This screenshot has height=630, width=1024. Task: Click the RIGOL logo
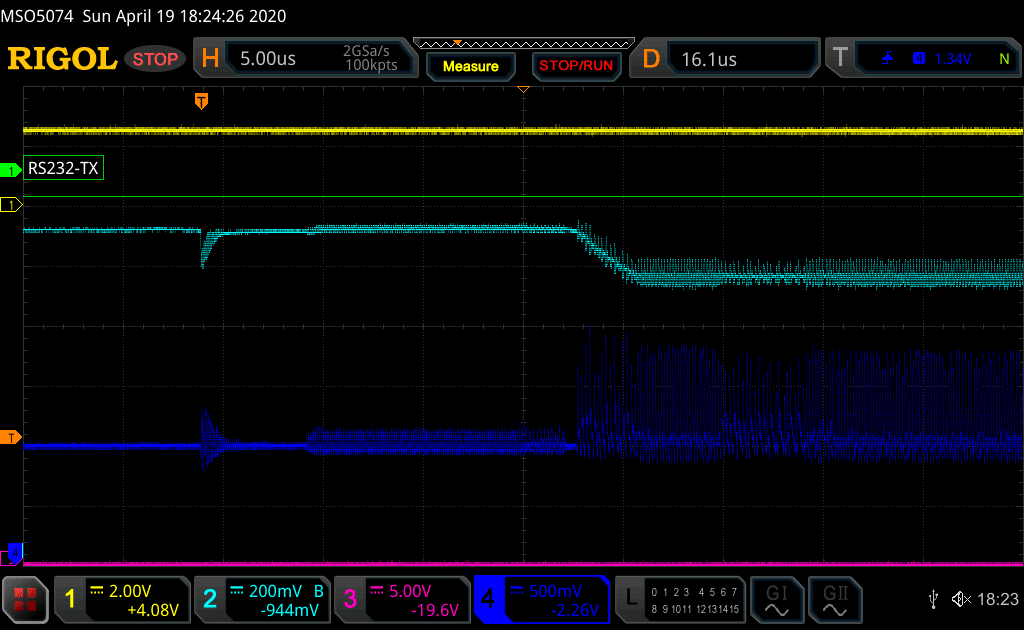(62, 59)
